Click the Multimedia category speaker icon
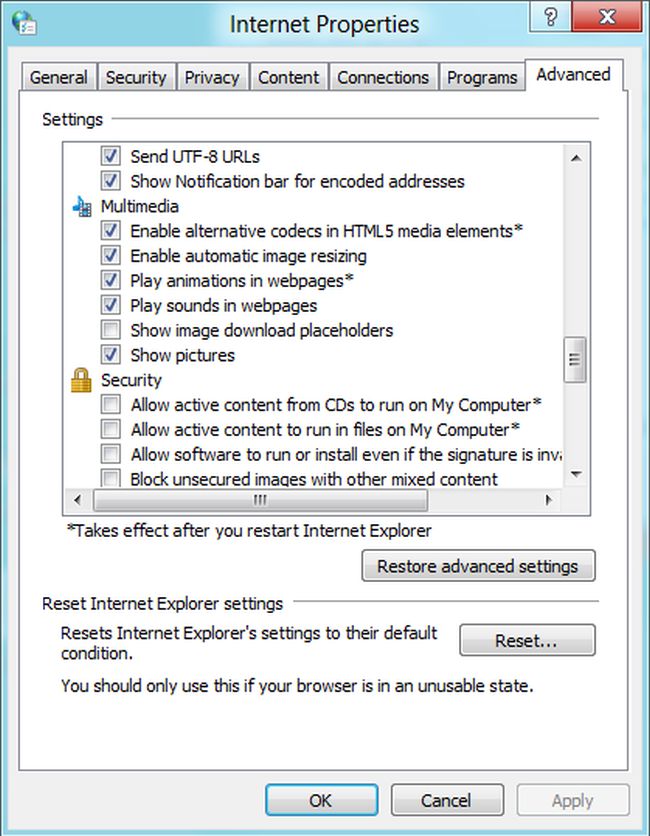The width and height of the screenshot is (650, 836). (x=84, y=206)
